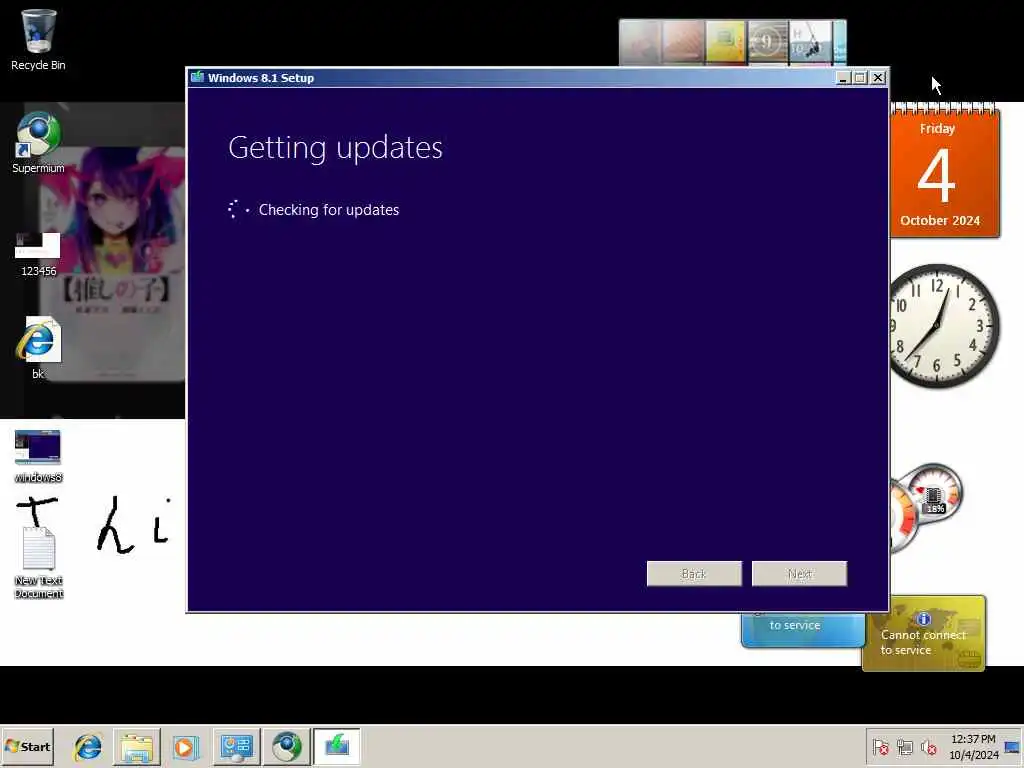Click the Friday 4 October calendar gadget
The width and height of the screenshot is (1024, 768).
(x=945, y=171)
